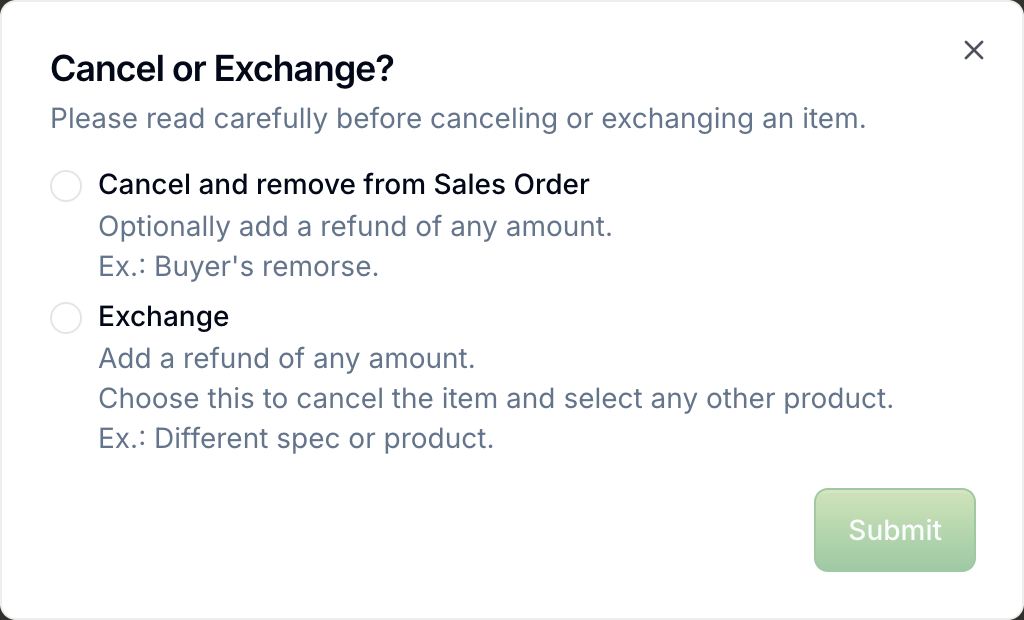Viewport: 1024px width, 620px height.
Task: Close the Cancel or Exchange dialog
Action: (x=974, y=50)
